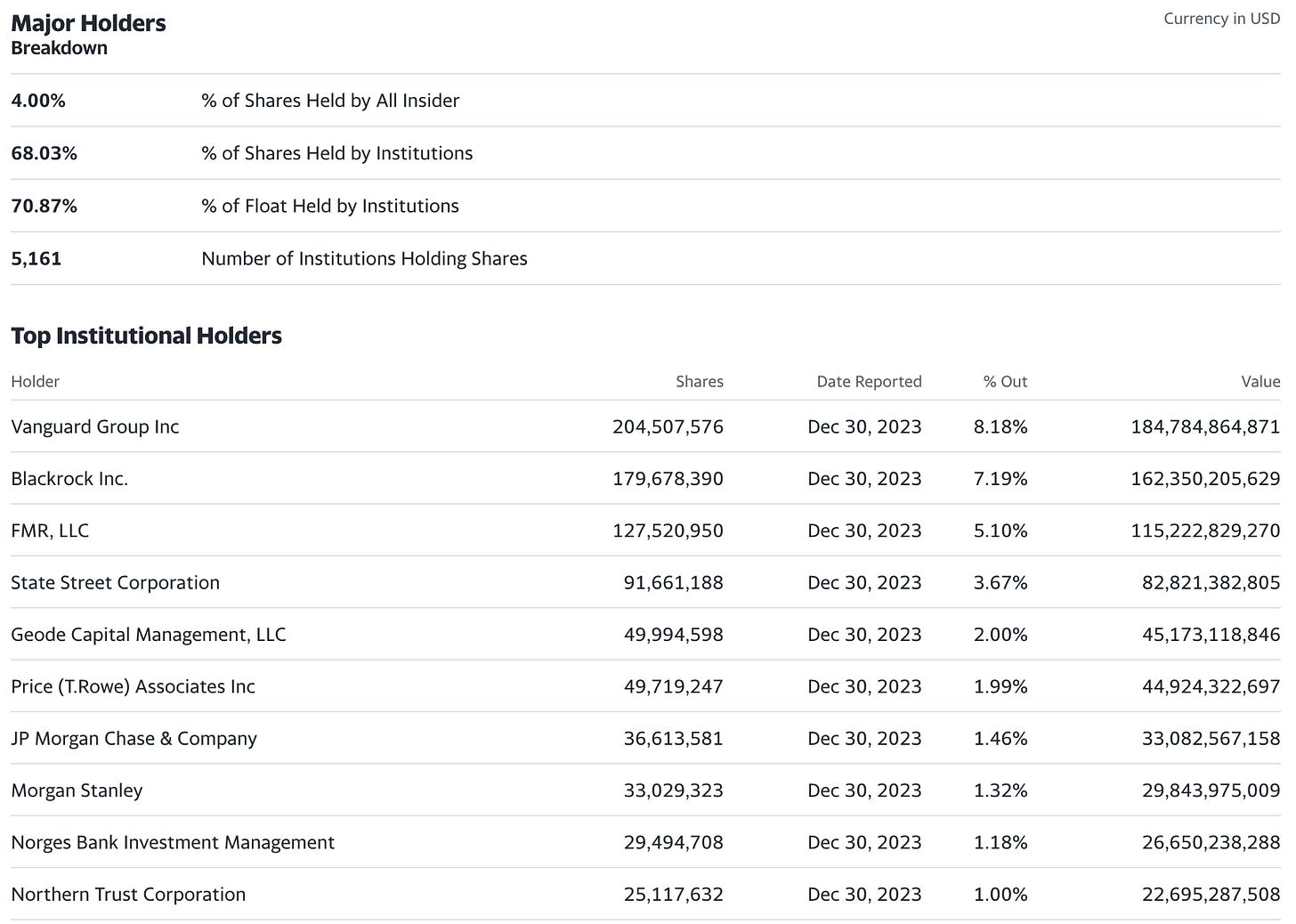Select FMR, LLC holder name

(50, 531)
